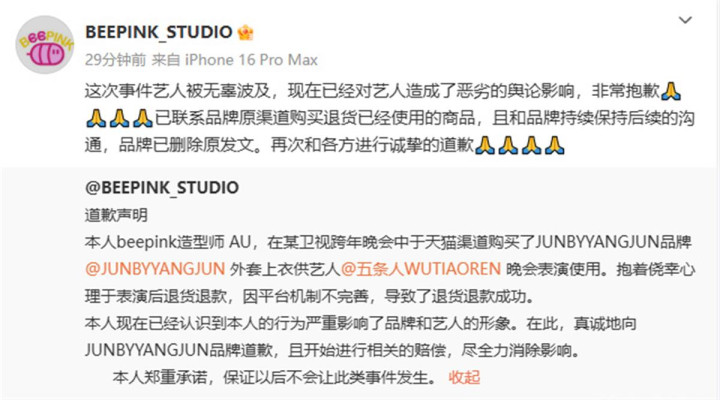
Task: Click the second emoji after 诚挚的道歉
Action: pyautogui.click(x=508, y=145)
